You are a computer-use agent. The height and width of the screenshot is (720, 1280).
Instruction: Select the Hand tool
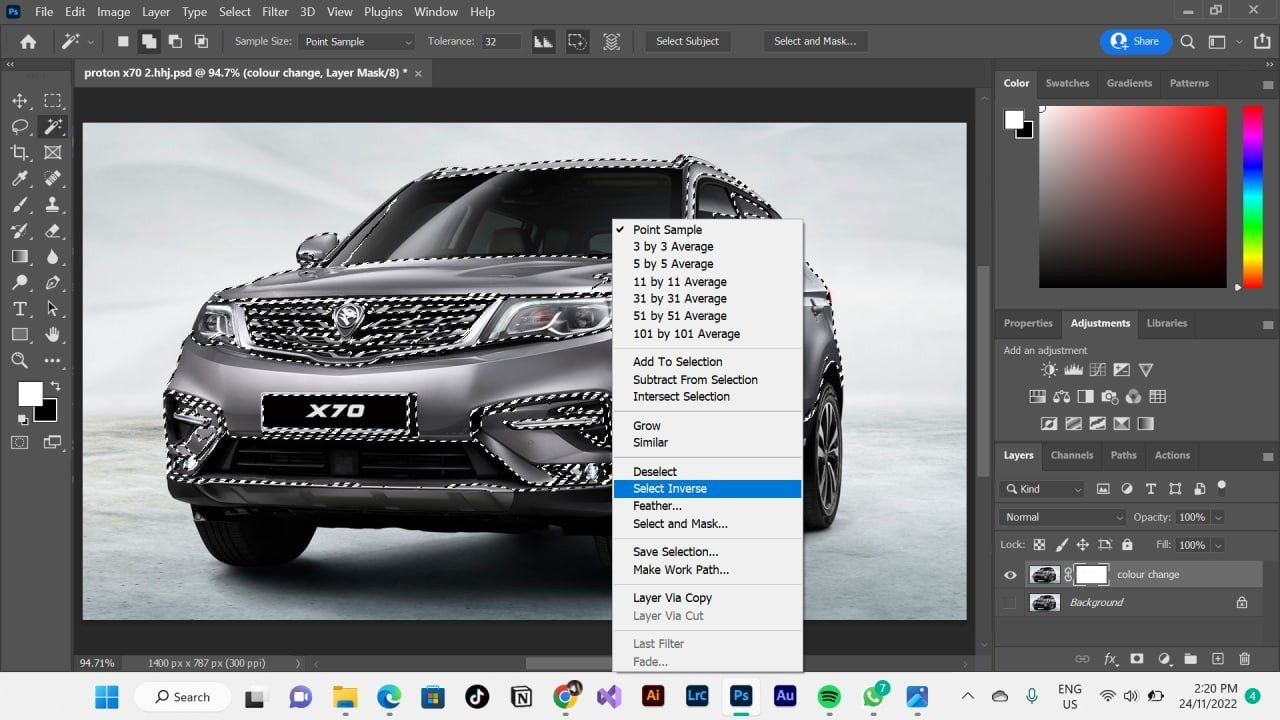click(53, 334)
